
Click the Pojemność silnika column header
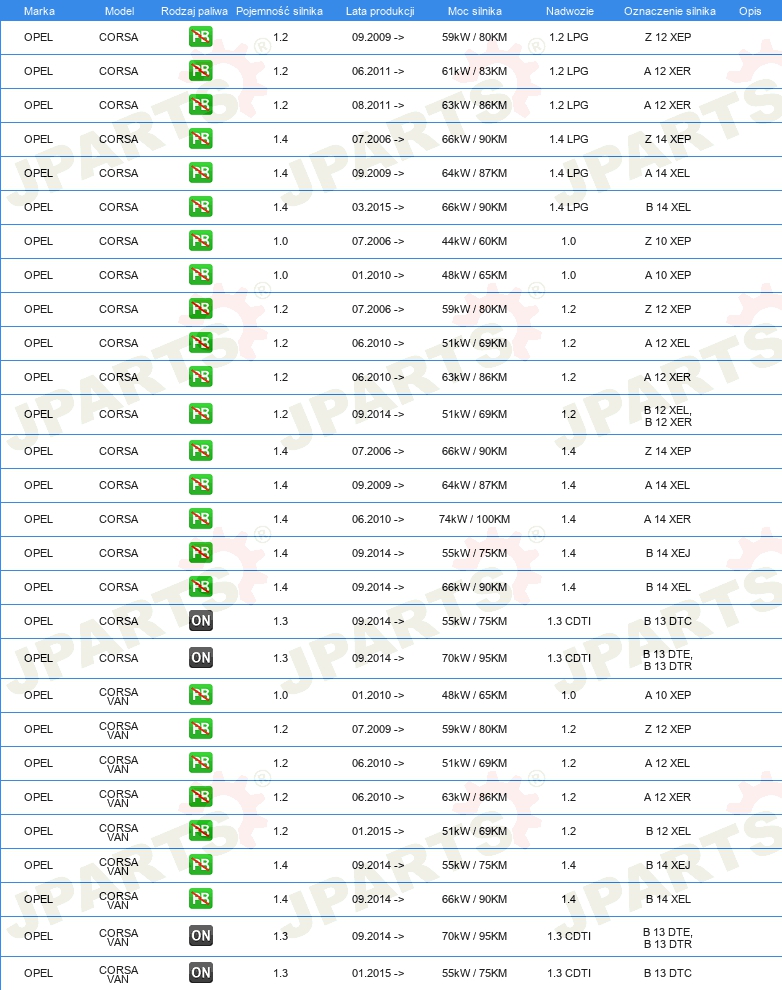tap(279, 11)
